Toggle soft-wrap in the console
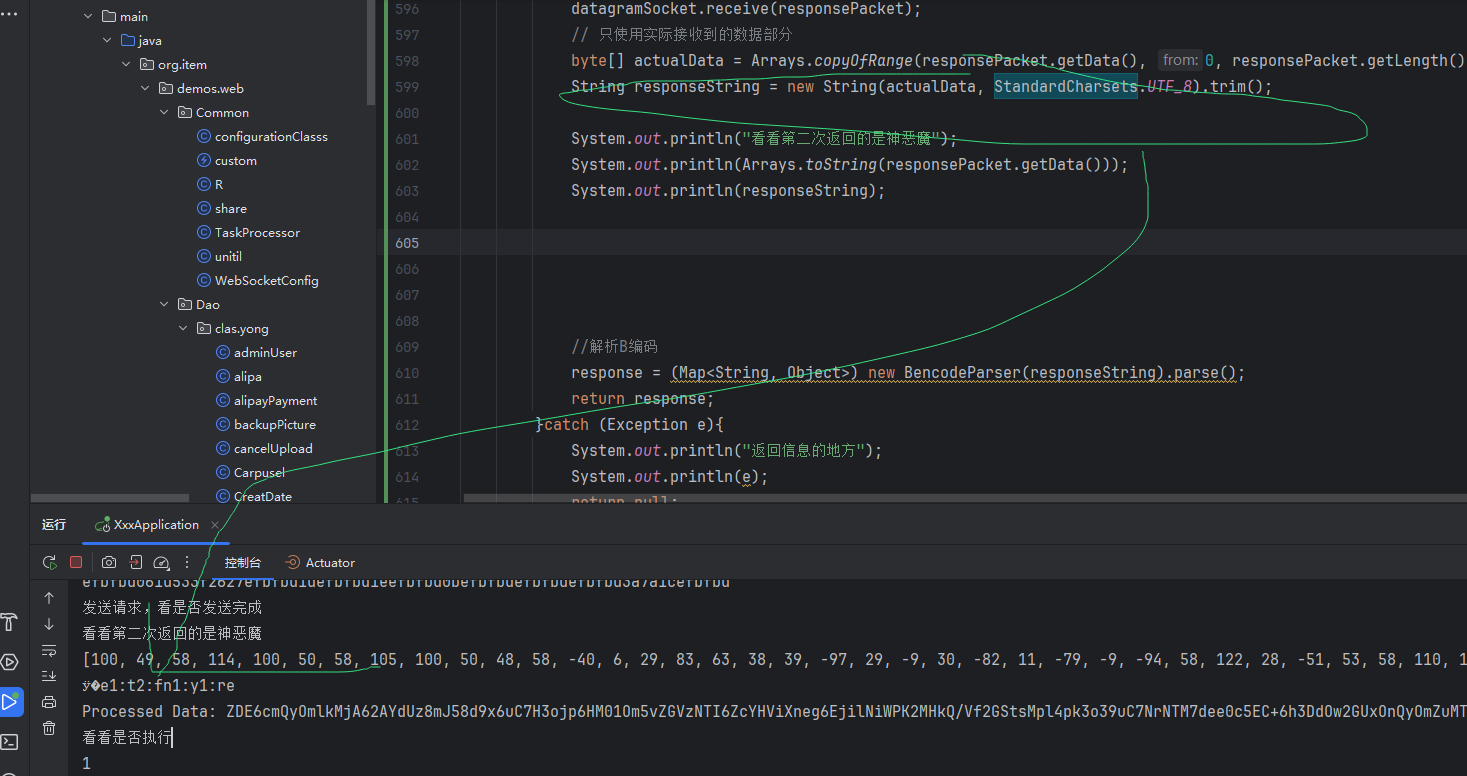This screenshot has width=1467, height=776. pyautogui.click(x=49, y=650)
